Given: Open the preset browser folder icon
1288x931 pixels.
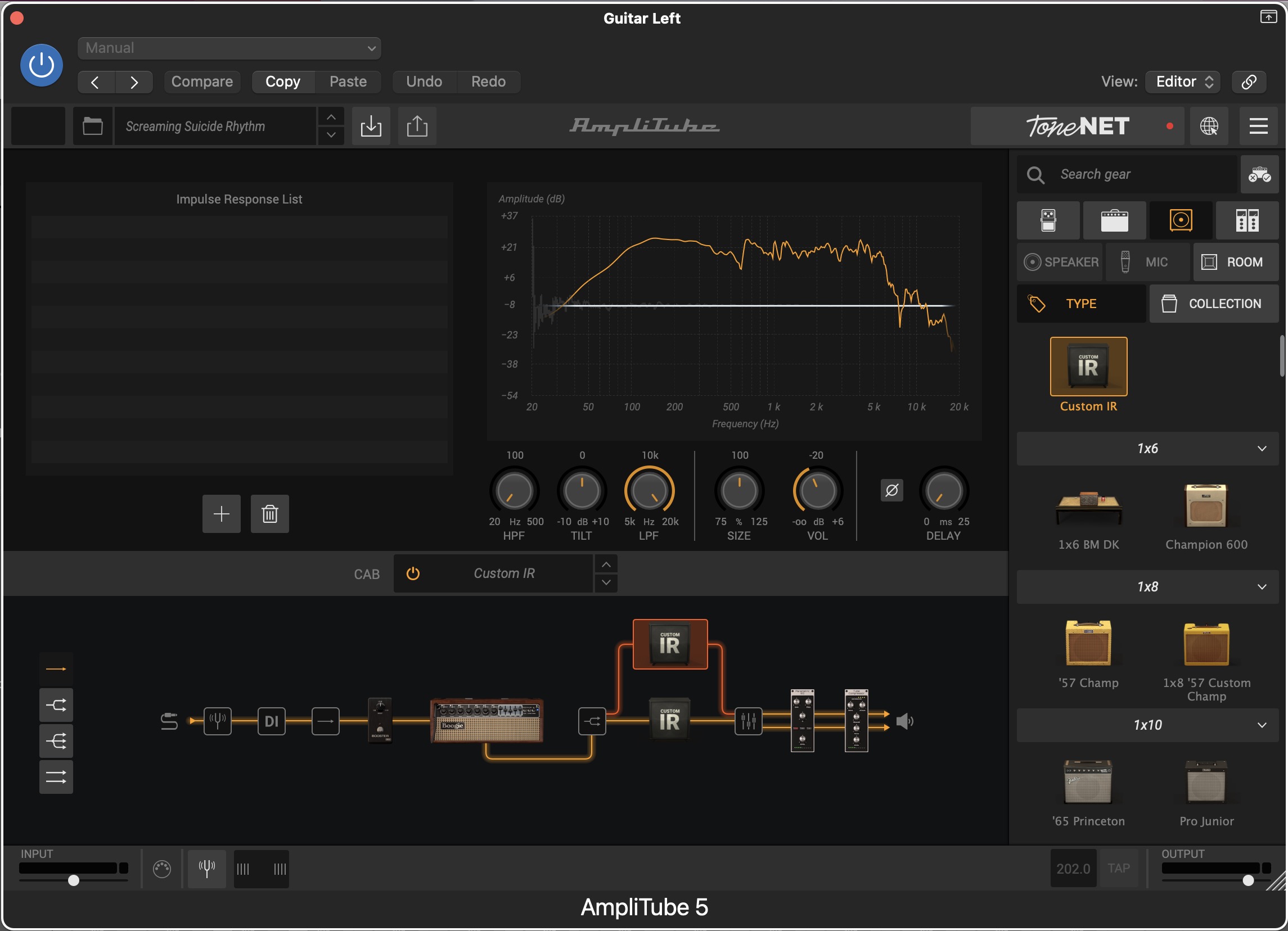Looking at the screenshot, I should [x=93, y=126].
